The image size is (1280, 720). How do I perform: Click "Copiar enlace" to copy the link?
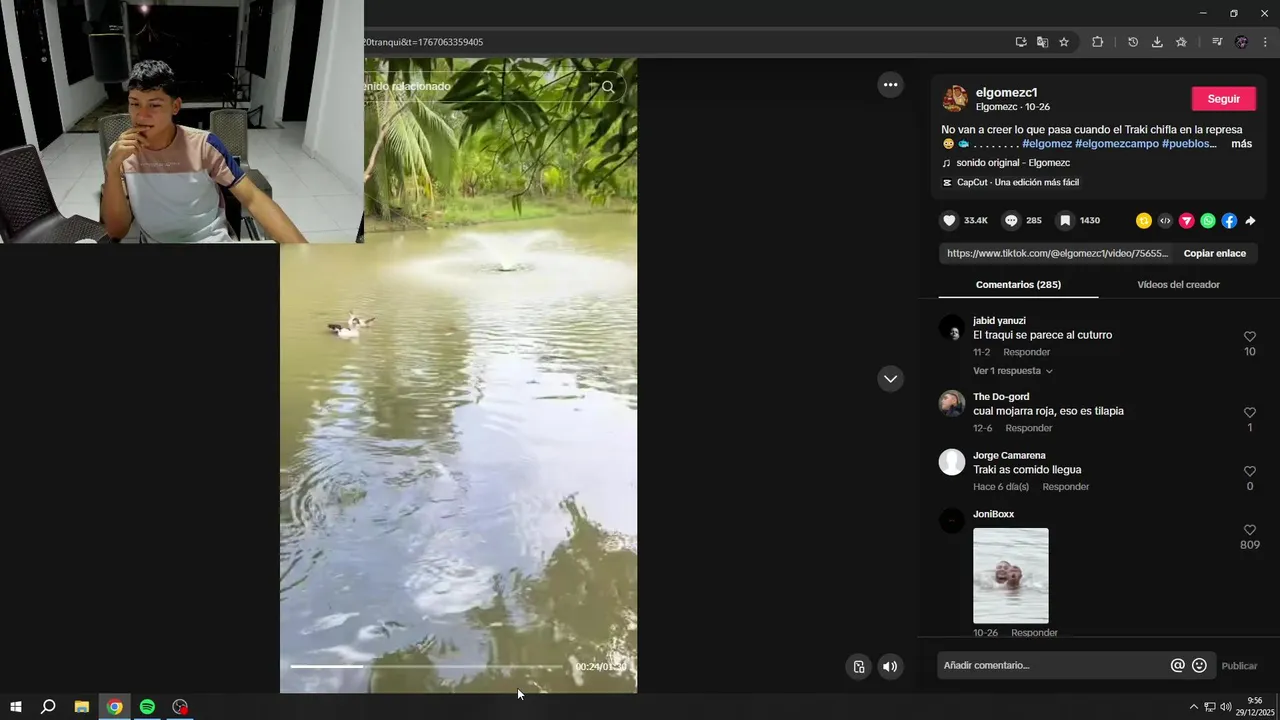[x=1214, y=254]
